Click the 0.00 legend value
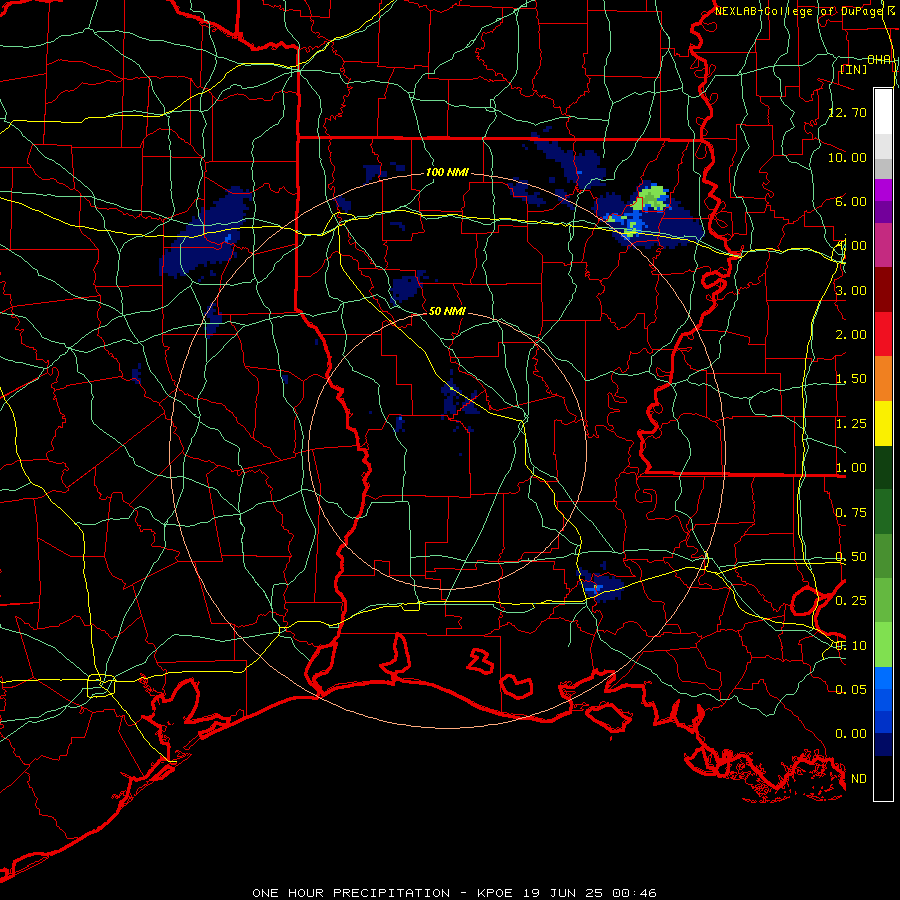Screen dimensions: 900x900 click(x=851, y=734)
